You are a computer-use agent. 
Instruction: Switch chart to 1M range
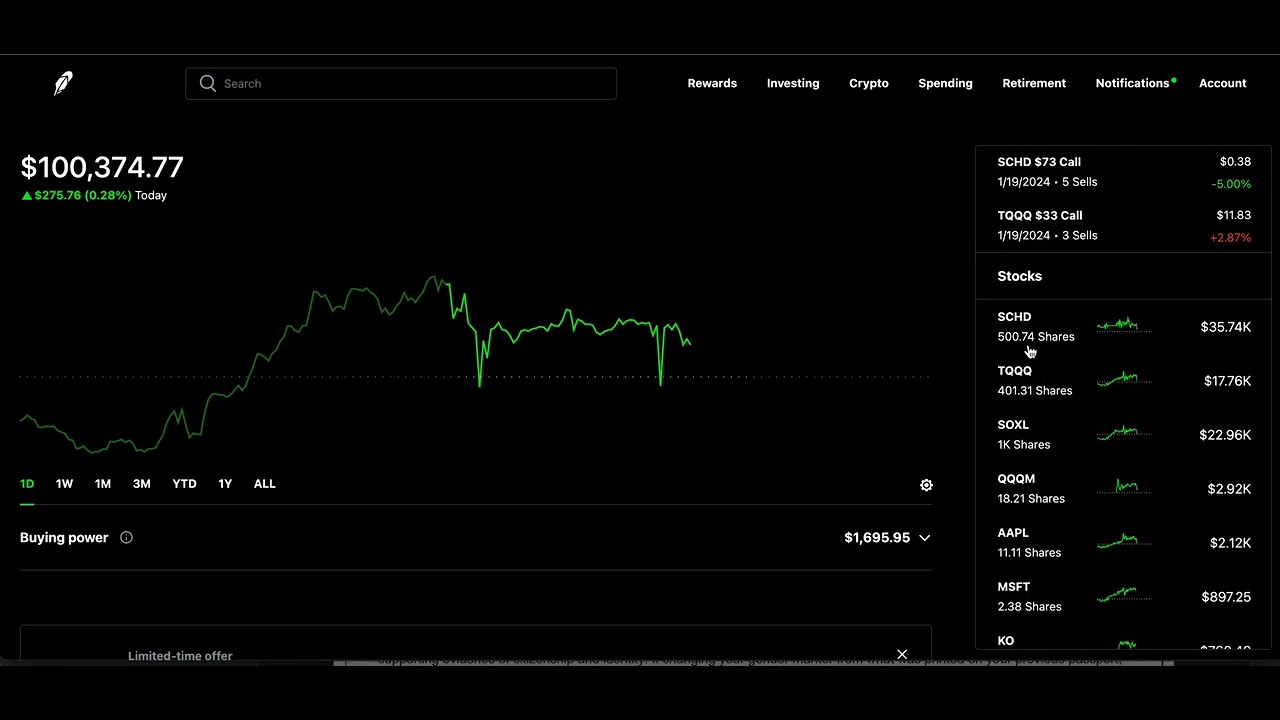102,484
